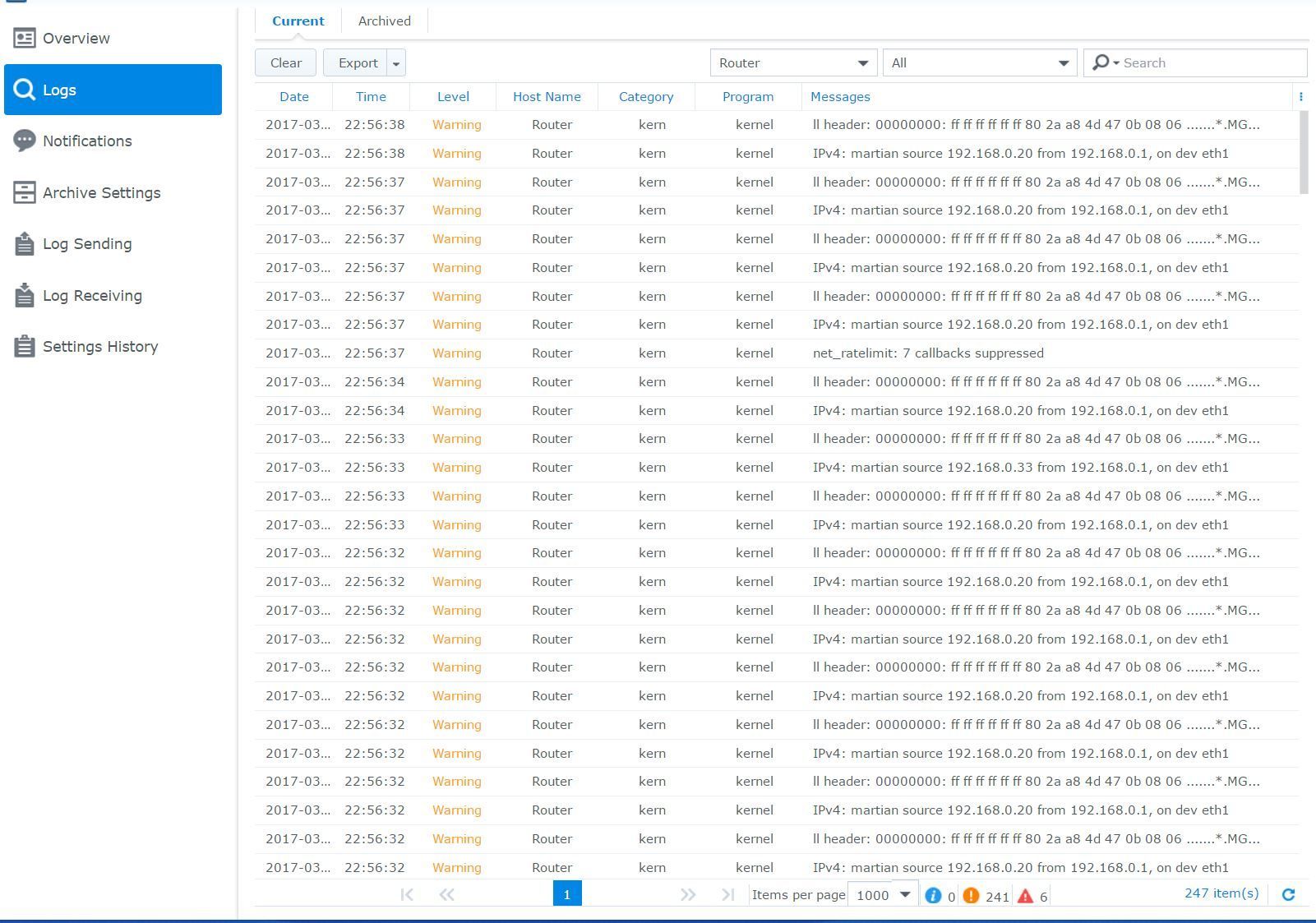Screen dimensions: 1316x923
Task: Click the Notifications speech bubble icon
Action: 25,141
